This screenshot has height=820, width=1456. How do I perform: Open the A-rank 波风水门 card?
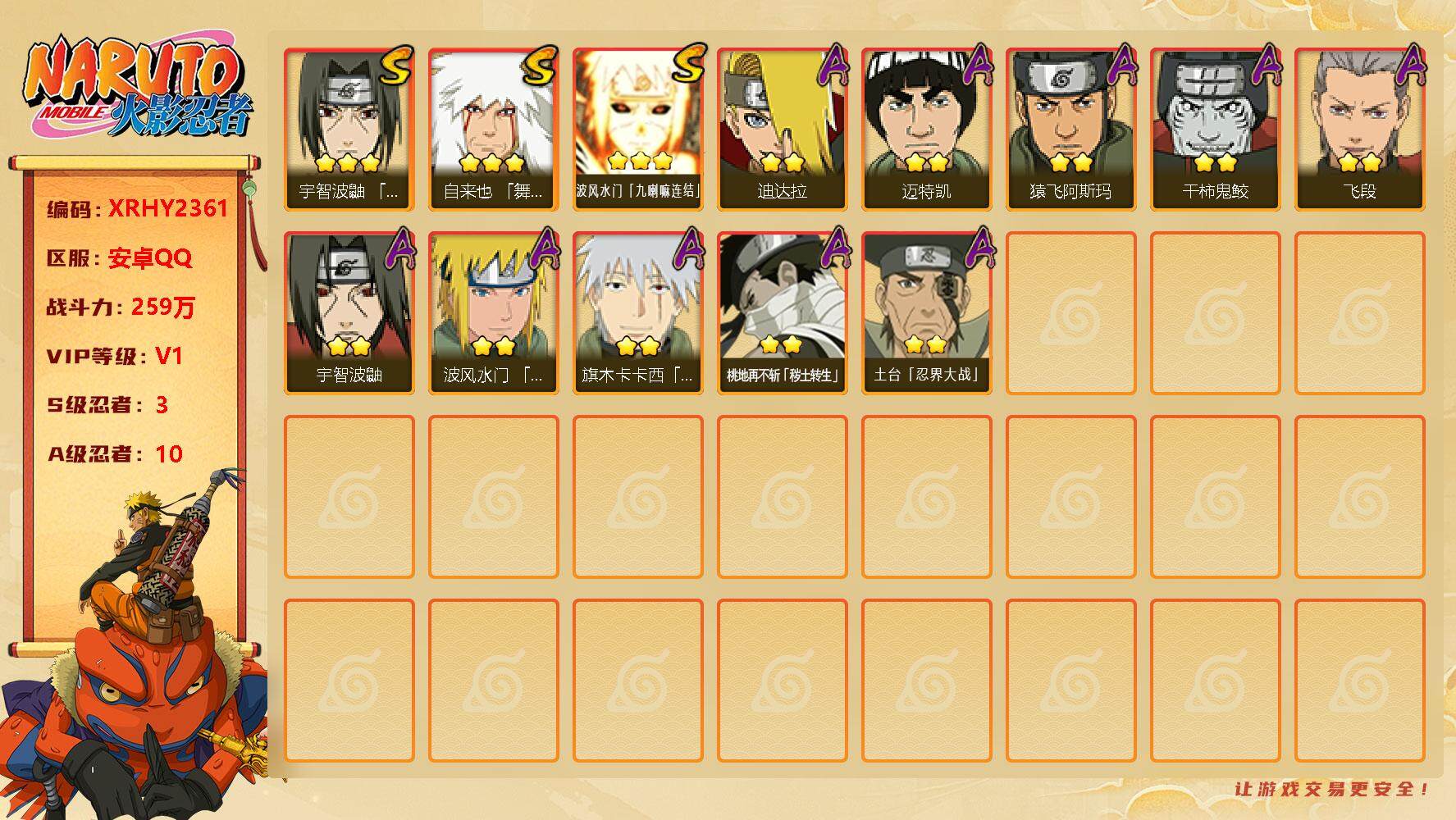(494, 313)
